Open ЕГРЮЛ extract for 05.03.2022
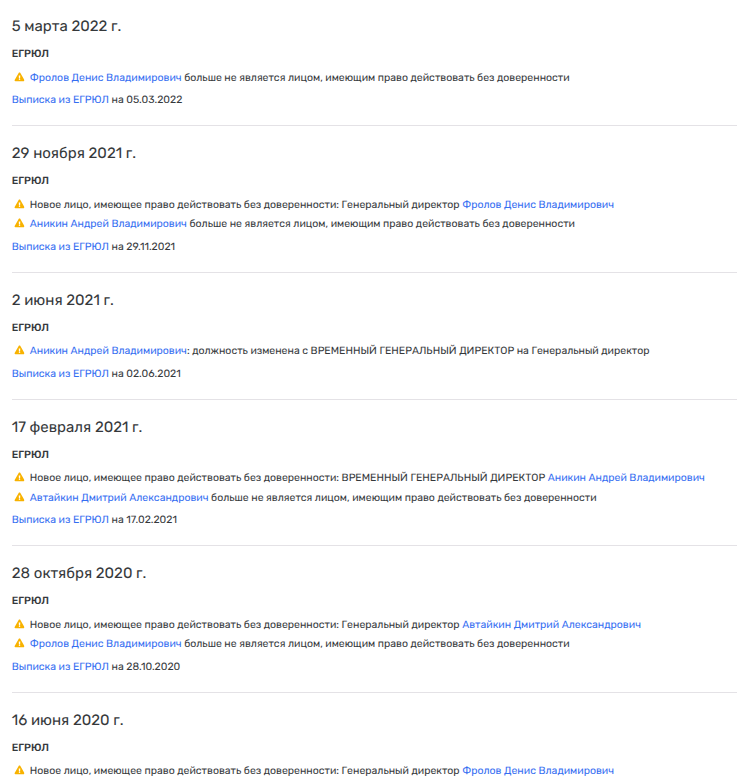Image resolution: width=737 pixels, height=781 pixels. coord(60,100)
